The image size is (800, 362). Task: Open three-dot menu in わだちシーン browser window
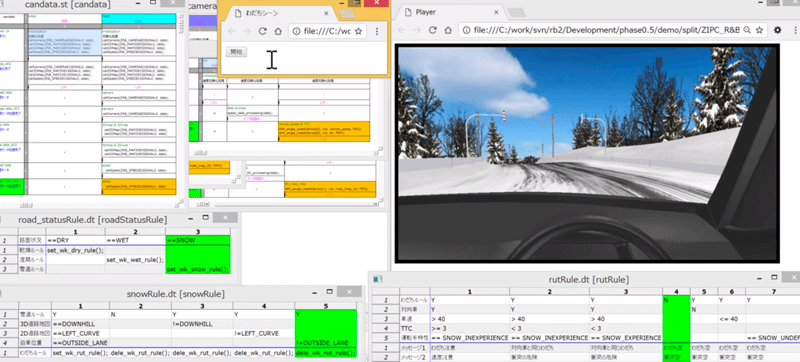[377, 31]
